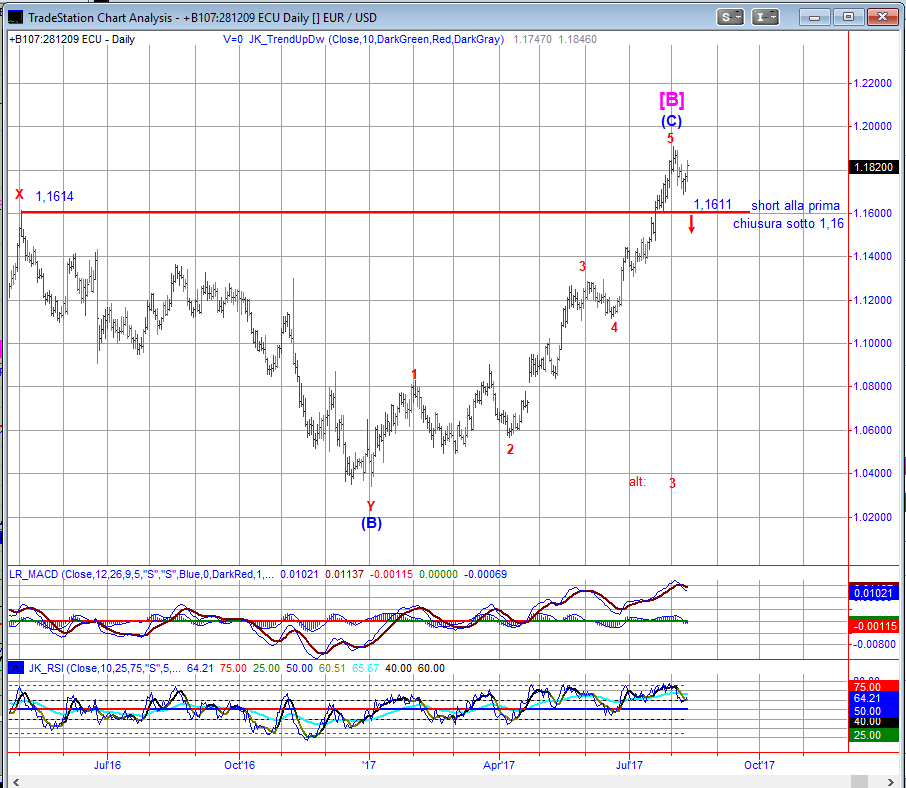906x788 pixels.
Task: Click the Oct'16 date axis label
Action: [x=239, y=765]
